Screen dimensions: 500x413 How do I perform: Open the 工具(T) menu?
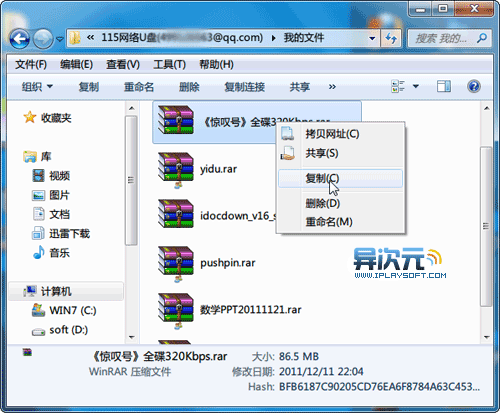169,64
